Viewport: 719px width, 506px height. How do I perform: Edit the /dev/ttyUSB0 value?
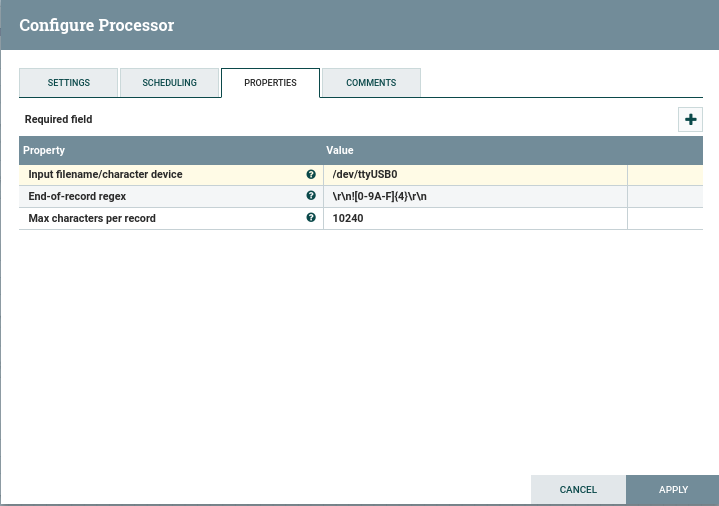[x=475, y=174]
